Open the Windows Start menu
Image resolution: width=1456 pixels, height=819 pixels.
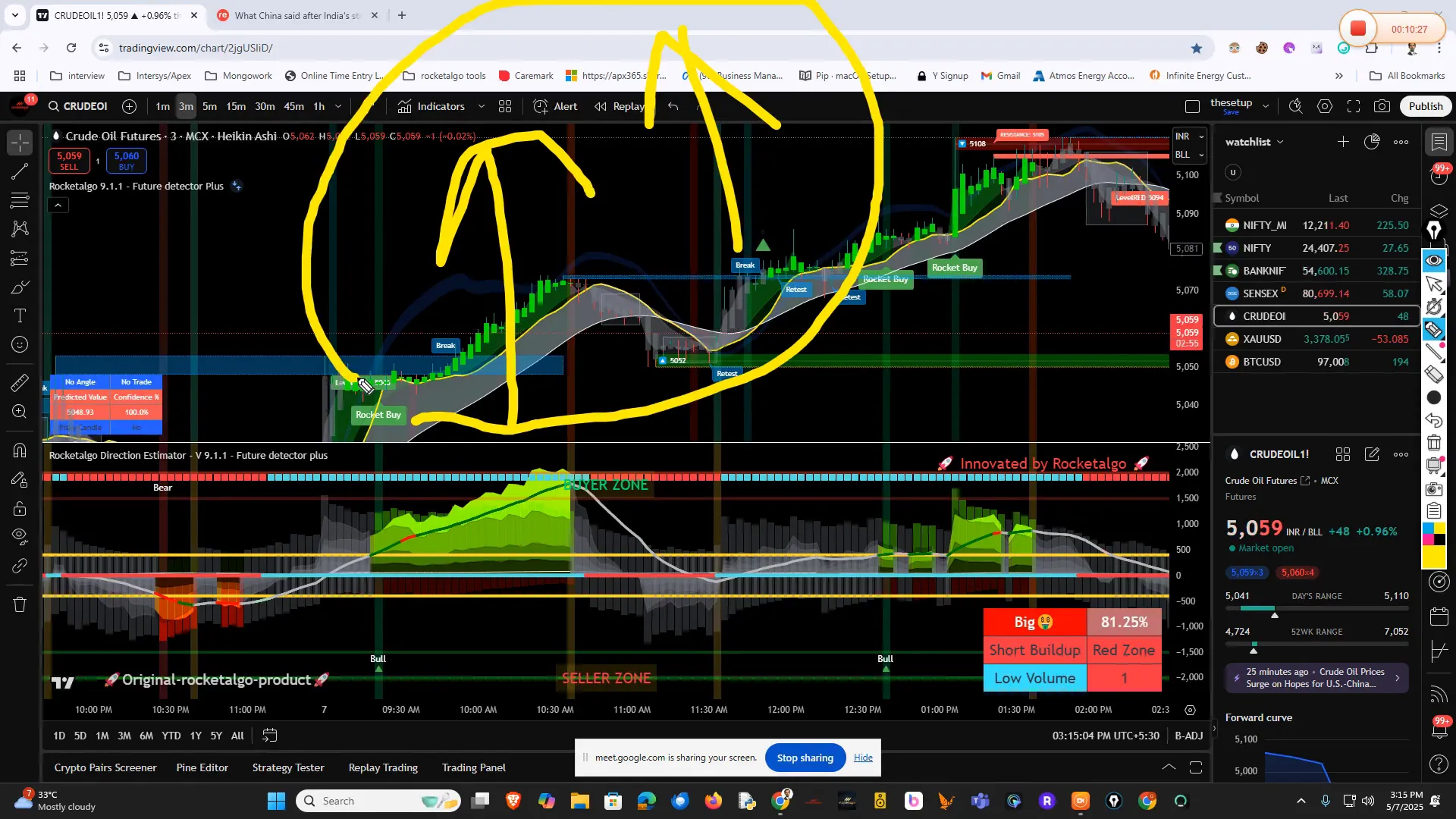point(276,801)
